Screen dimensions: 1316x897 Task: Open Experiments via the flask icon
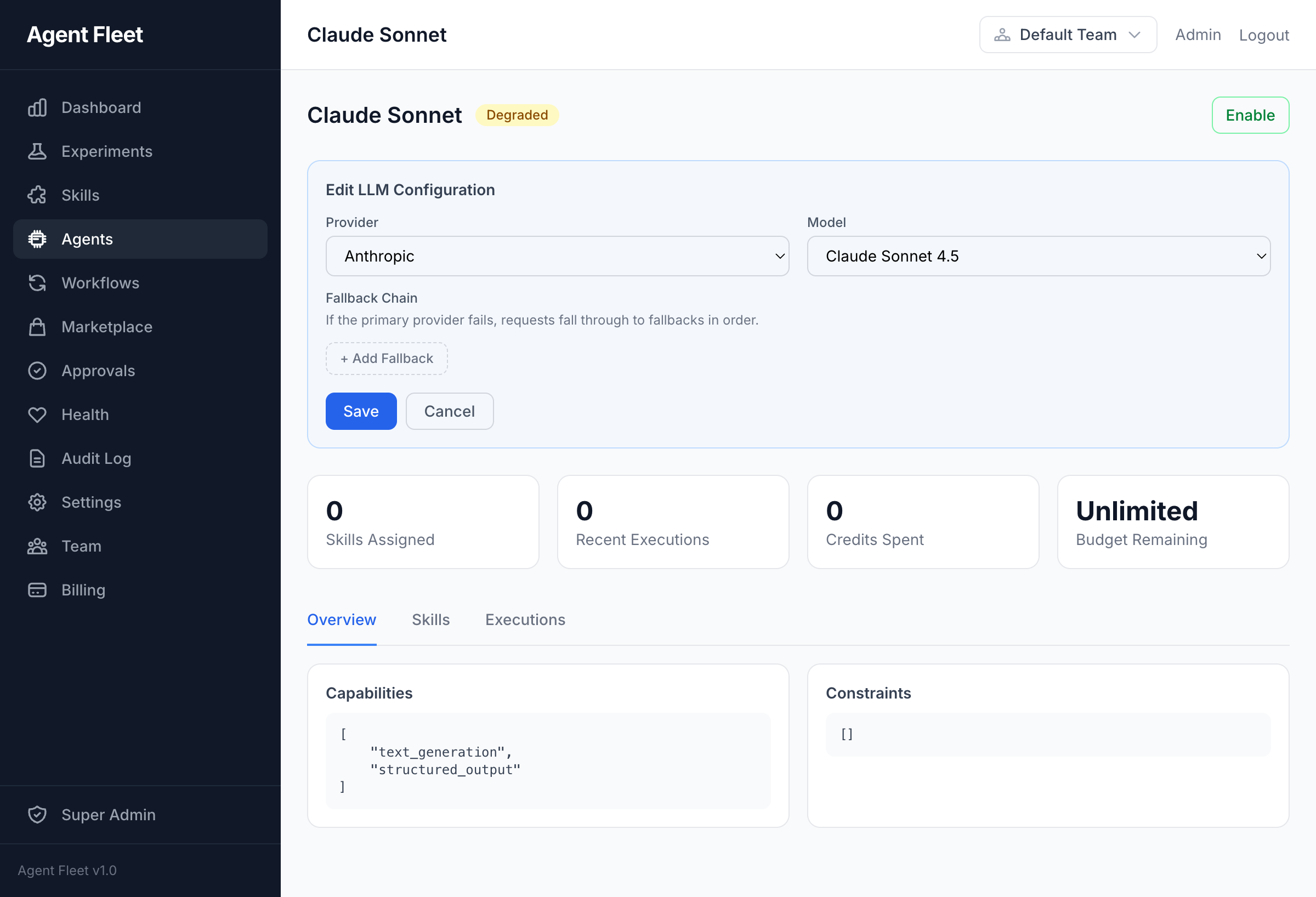(37, 151)
